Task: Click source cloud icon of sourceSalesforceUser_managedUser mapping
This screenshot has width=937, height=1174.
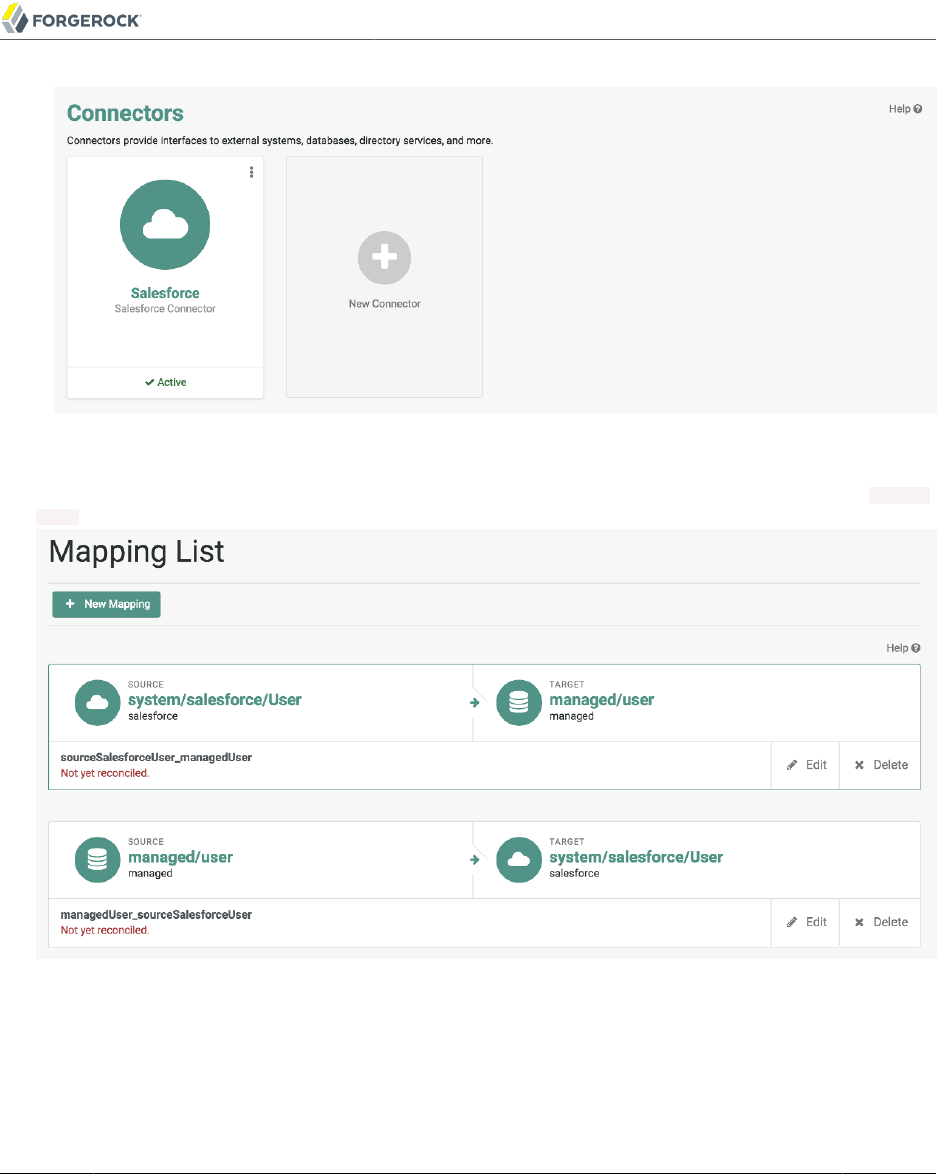Action: 97,702
